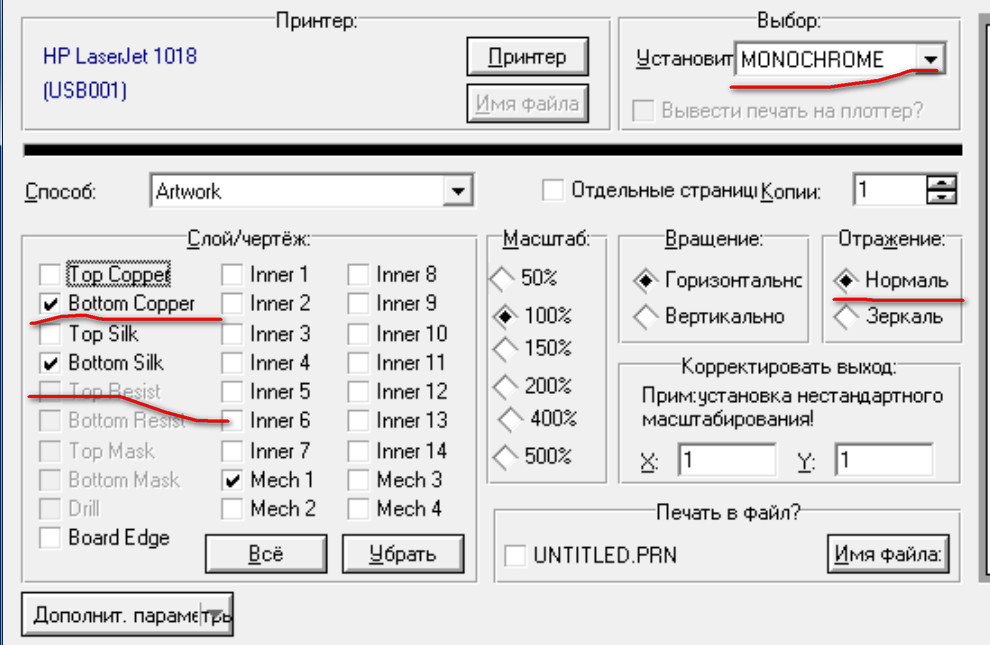Open the Artwork method dropdown
990x645 pixels.
click(458, 190)
